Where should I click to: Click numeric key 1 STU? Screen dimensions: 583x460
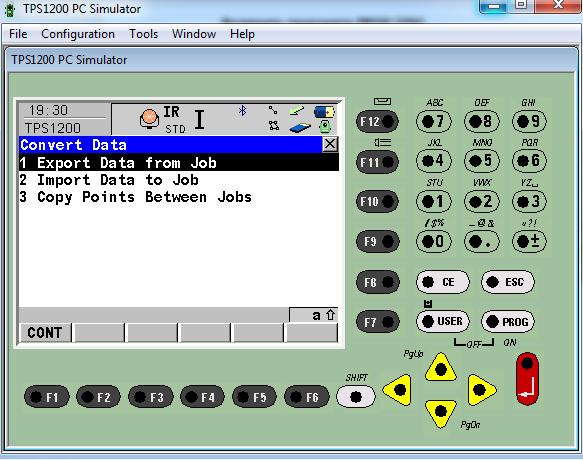[x=434, y=201]
